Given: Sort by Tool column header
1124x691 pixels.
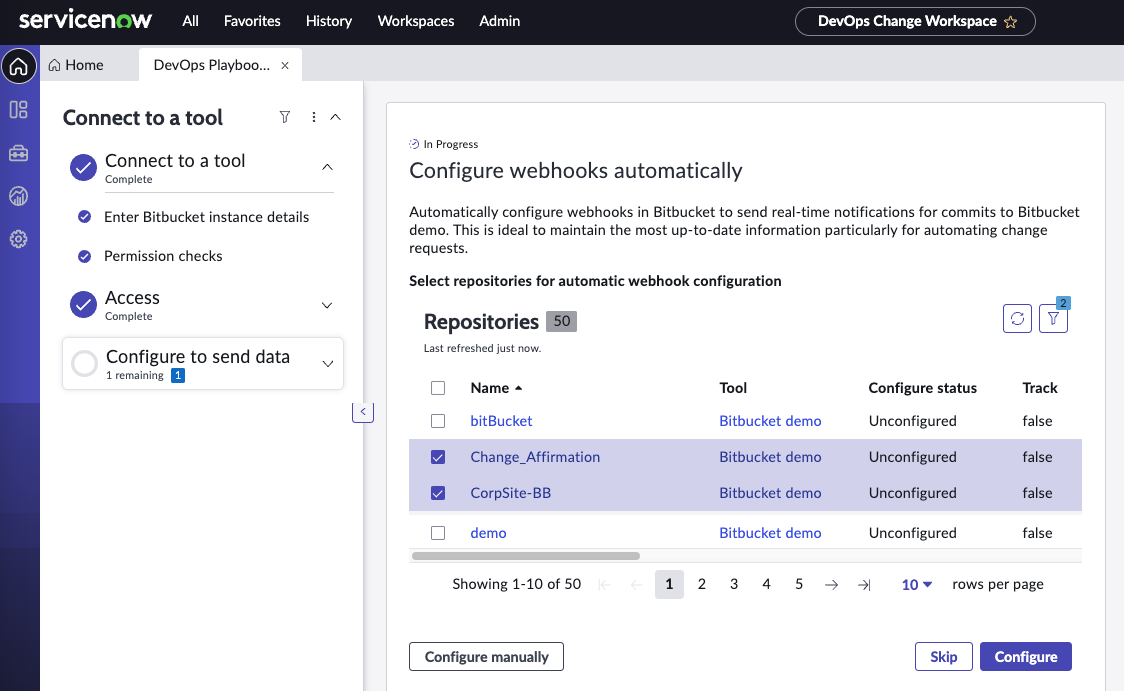Looking at the screenshot, I should click(x=733, y=388).
